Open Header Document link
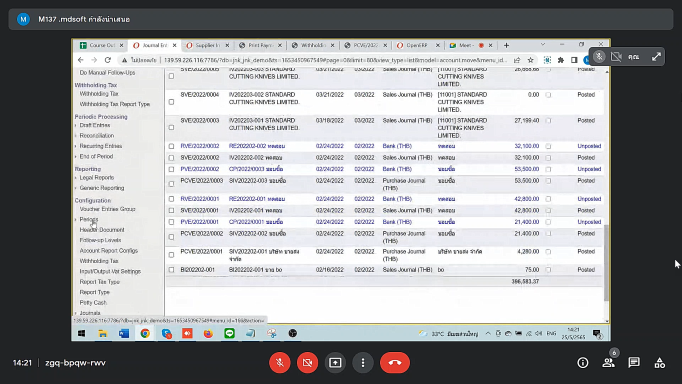The height and width of the screenshot is (384, 682). (102, 230)
